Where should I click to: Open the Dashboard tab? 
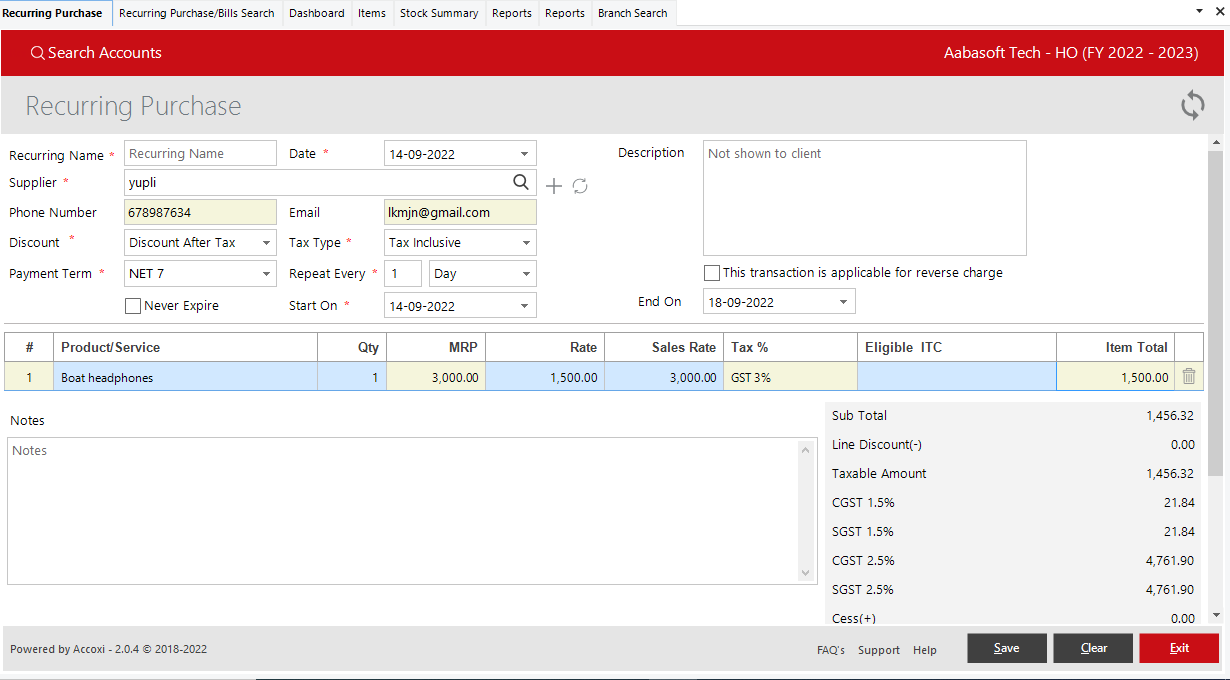click(x=317, y=13)
